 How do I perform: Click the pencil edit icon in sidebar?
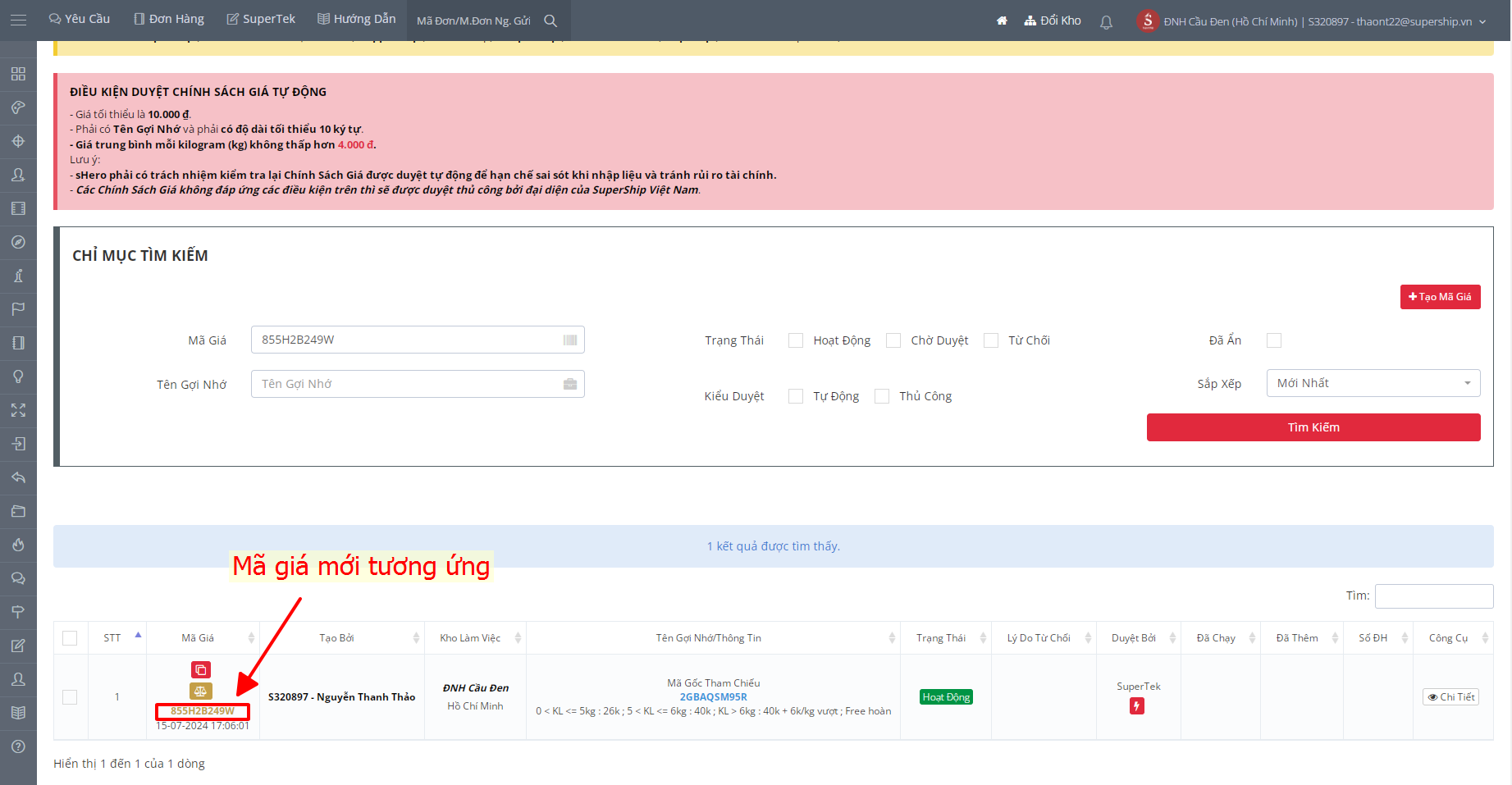(x=18, y=646)
